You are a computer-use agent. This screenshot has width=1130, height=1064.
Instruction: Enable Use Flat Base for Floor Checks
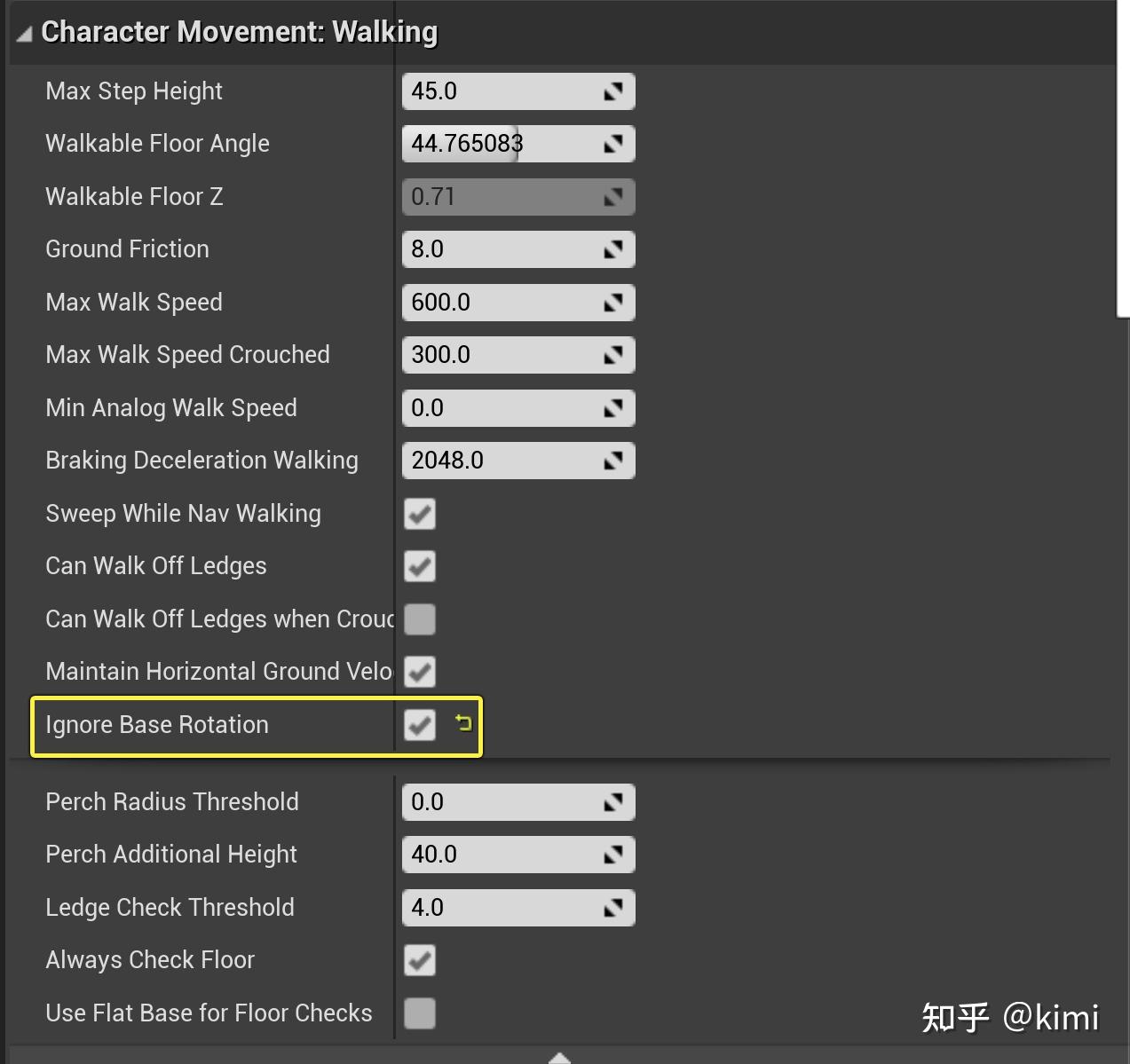[x=419, y=1013]
